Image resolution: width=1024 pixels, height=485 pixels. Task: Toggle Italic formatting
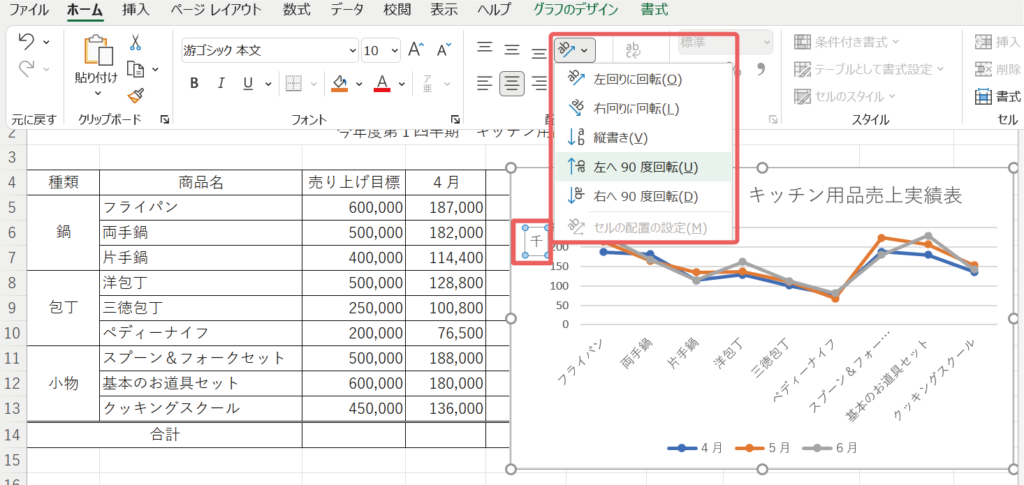[220, 83]
